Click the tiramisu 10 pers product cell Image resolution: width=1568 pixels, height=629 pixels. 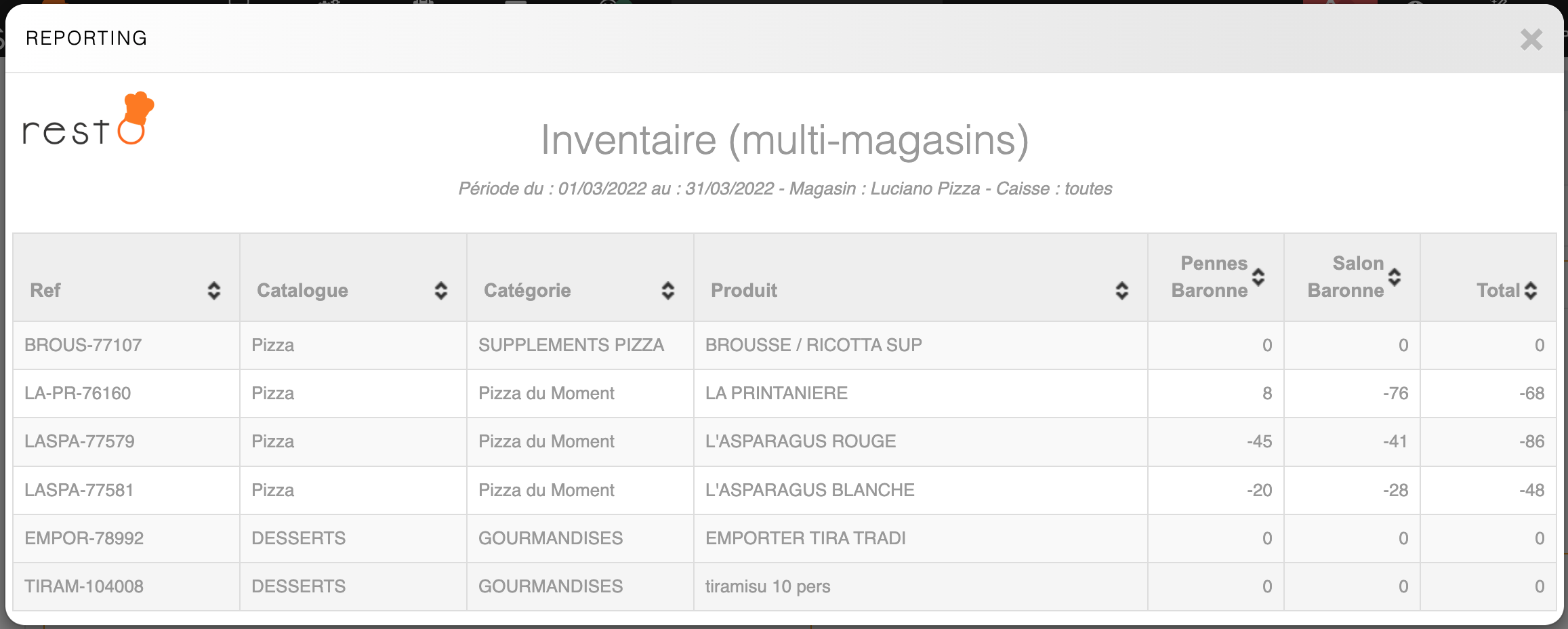pyautogui.click(x=768, y=586)
